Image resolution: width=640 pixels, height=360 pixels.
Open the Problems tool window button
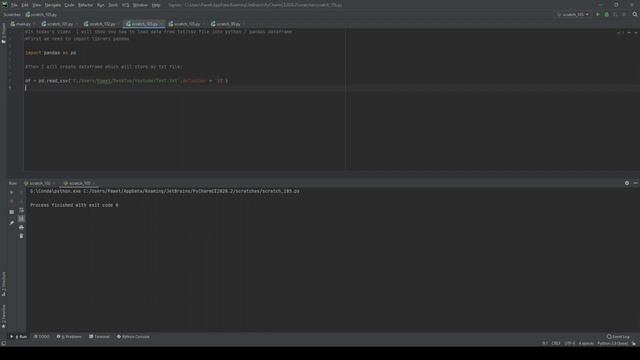coord(69,337)
